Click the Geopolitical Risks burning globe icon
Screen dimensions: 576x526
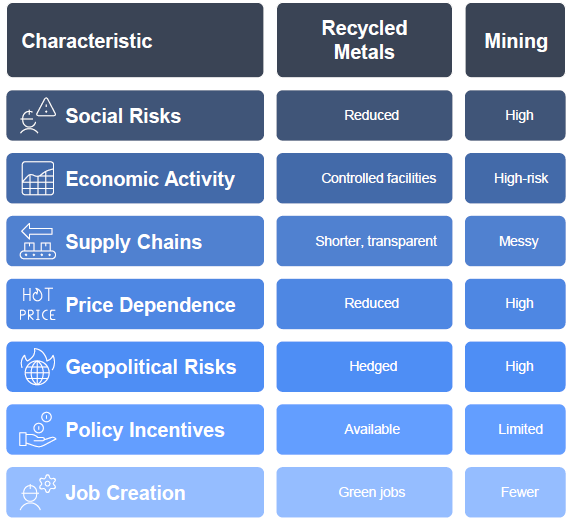coord(38,367)
